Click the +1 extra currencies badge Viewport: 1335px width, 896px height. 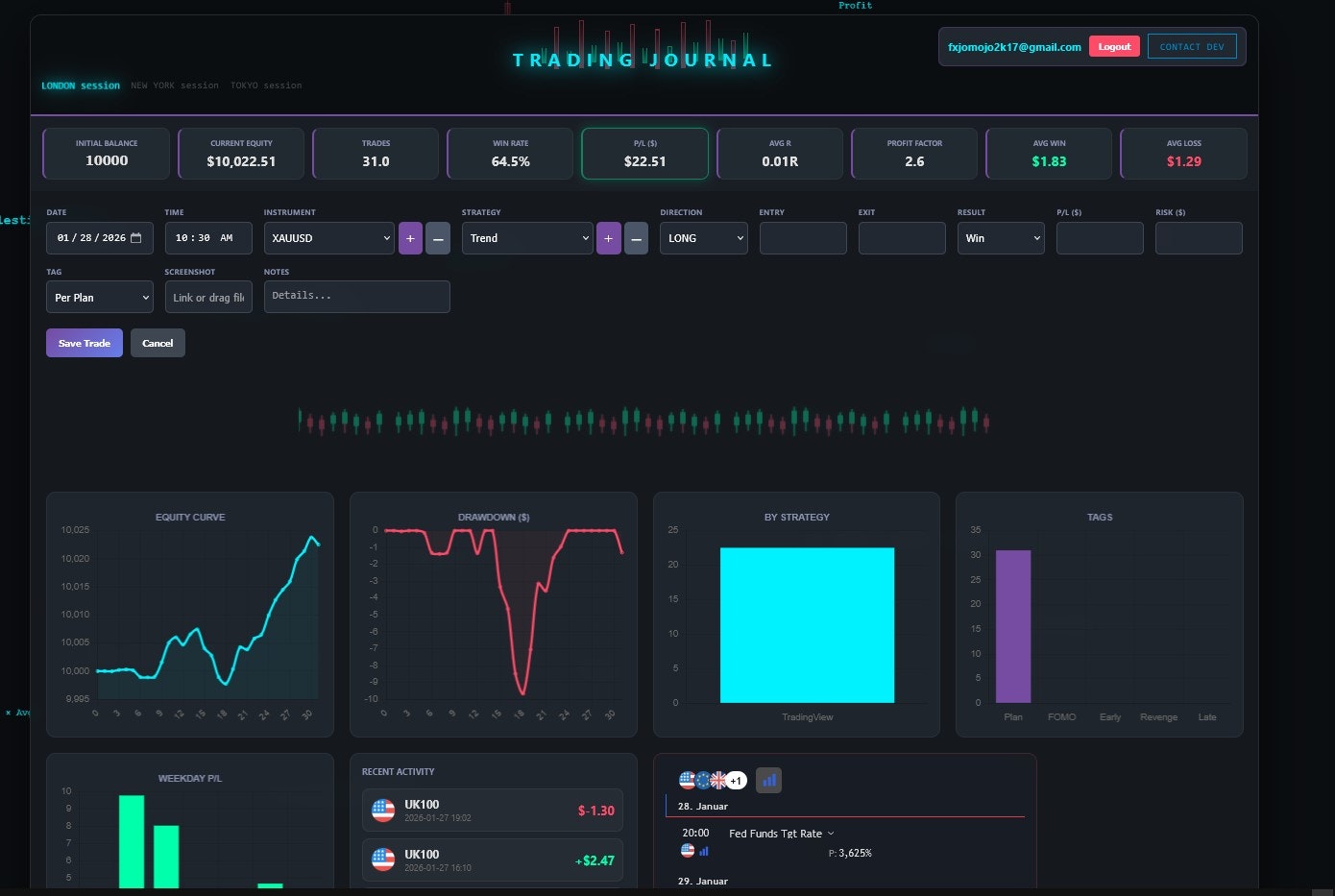[735, 780]
